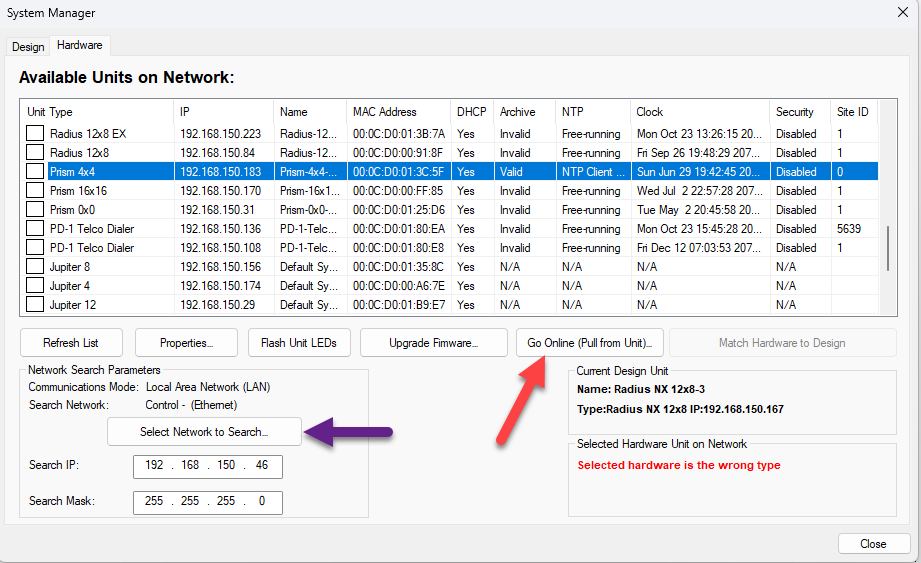Select the Jupiter 8 unit checkbox
921x563 pixels.
click(x=35, y=267)
